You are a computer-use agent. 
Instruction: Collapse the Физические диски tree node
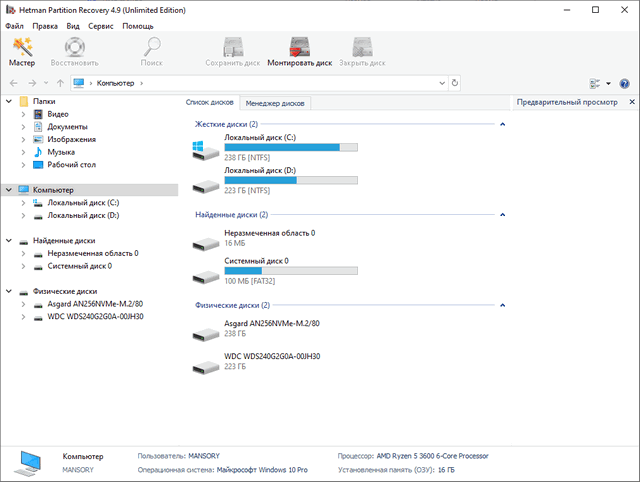(x=9, y=291)
